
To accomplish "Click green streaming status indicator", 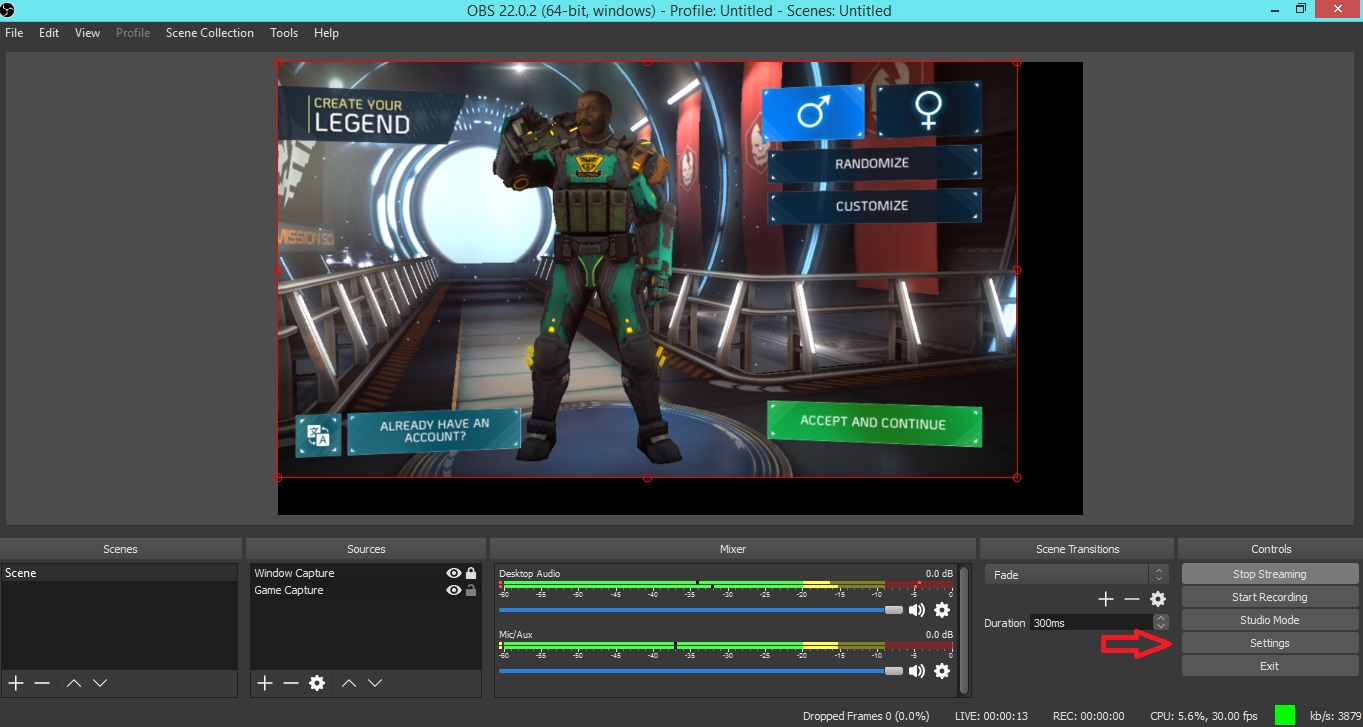I will [1285, 715].
